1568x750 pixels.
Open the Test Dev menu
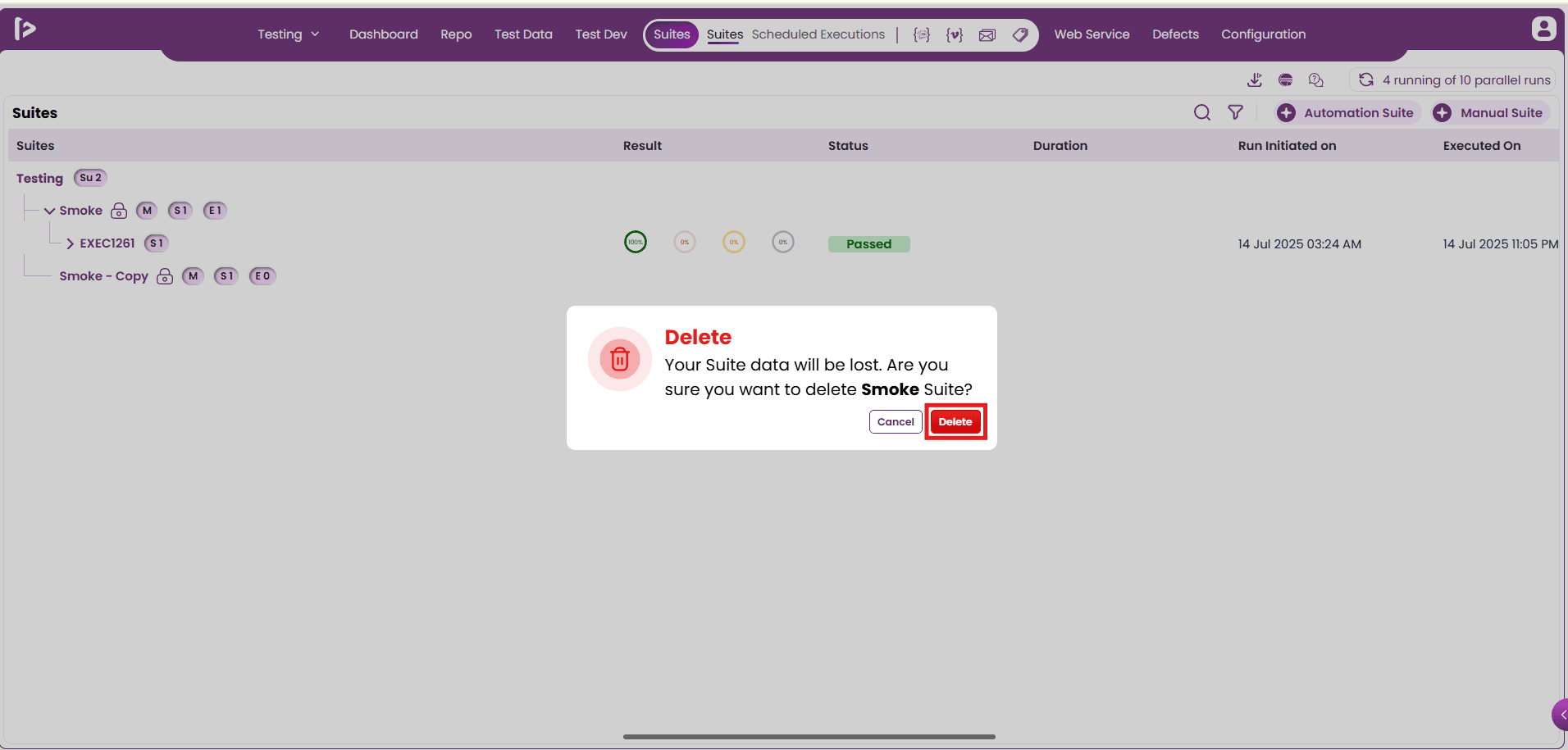(601, 34)
